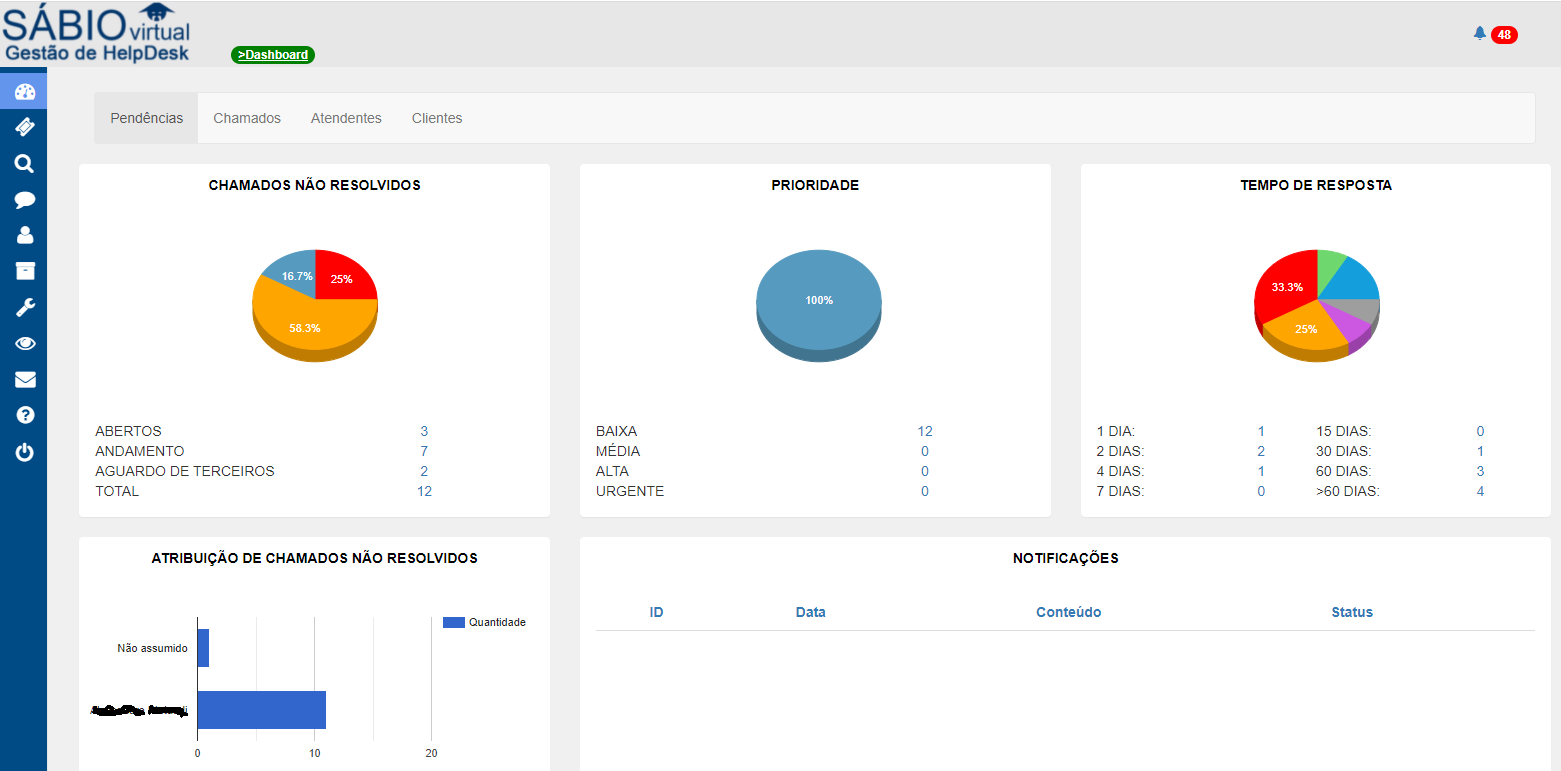Select the Pendências tab
The image size is (1561, 771).
[x=145, y=117]
